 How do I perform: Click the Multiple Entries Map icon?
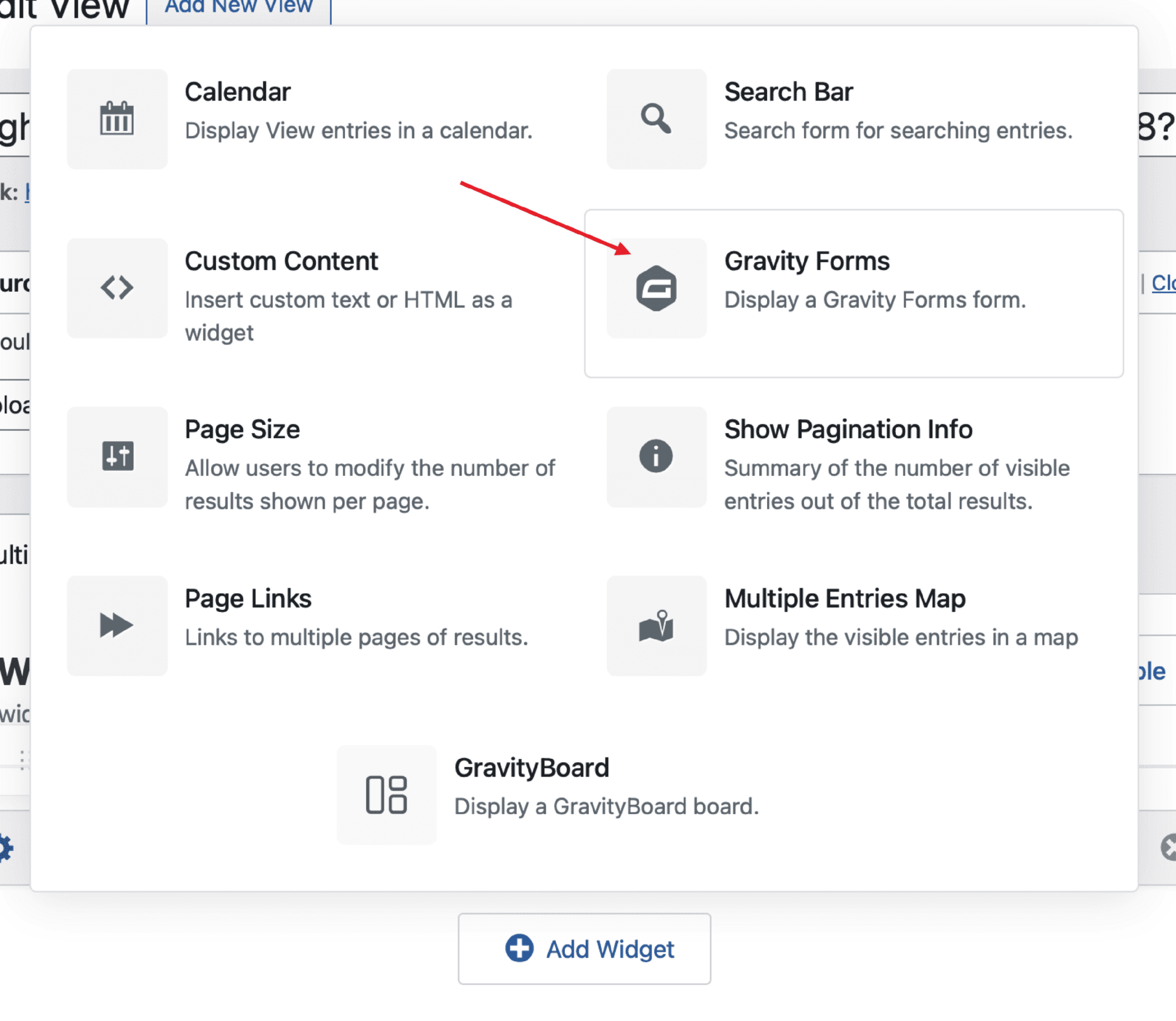click(x=656, y=626)
